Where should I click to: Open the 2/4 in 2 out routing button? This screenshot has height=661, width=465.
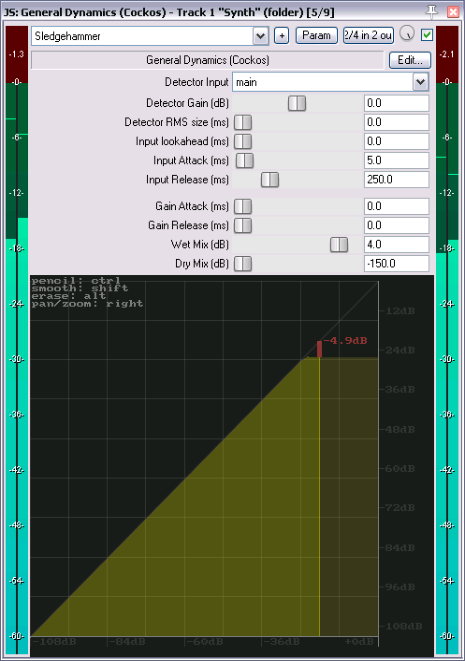click(x=368, y=35)
